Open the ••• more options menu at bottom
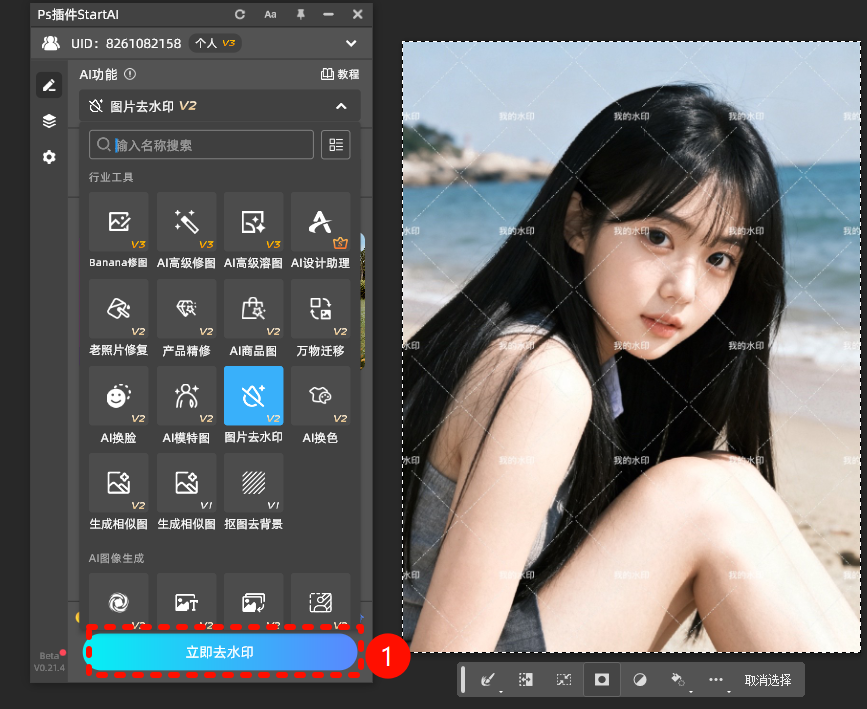This screenshot has width=867, height=709. click(x=716, y=679)
